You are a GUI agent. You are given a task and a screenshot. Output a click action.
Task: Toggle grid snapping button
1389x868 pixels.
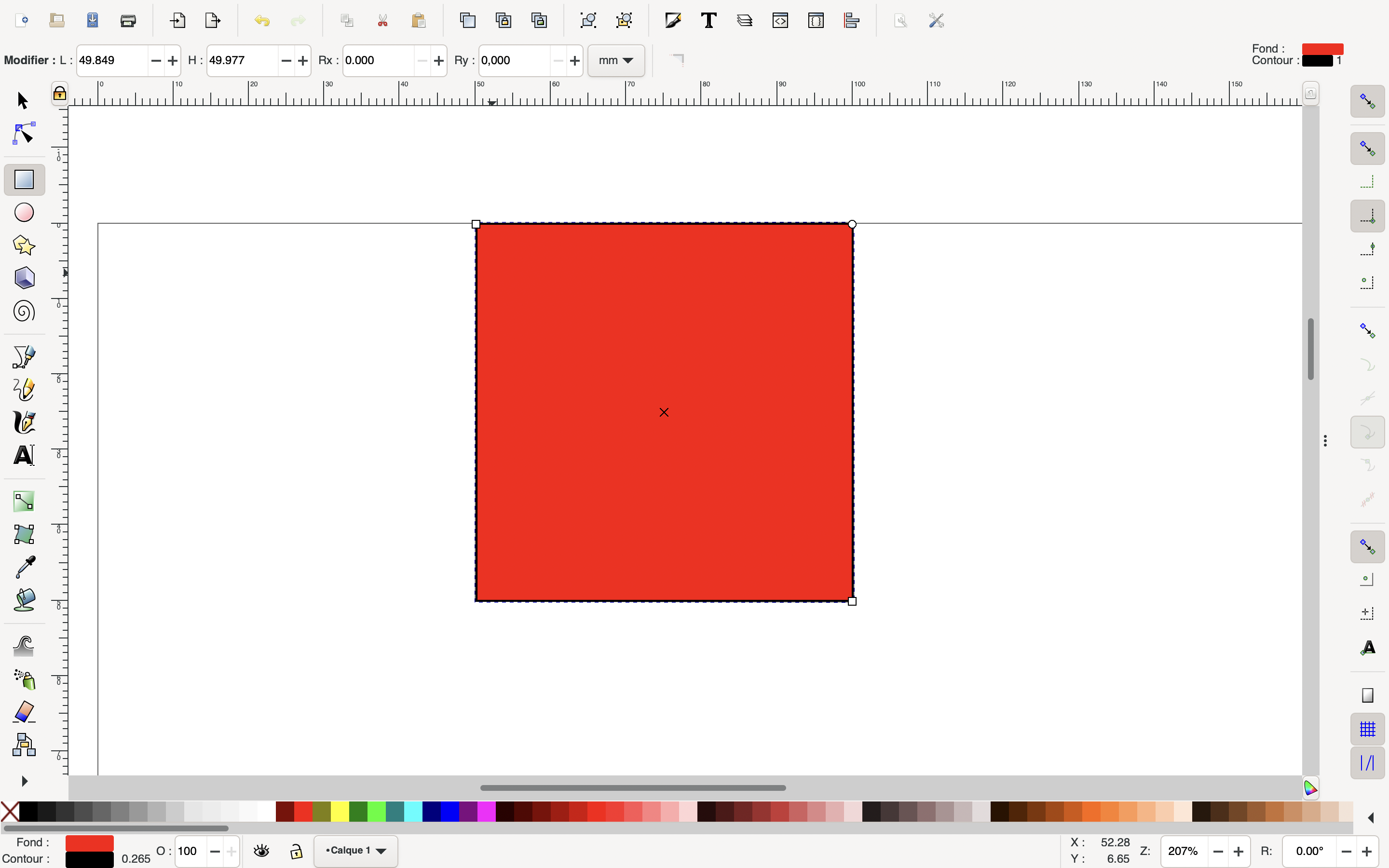point(1367,729)
